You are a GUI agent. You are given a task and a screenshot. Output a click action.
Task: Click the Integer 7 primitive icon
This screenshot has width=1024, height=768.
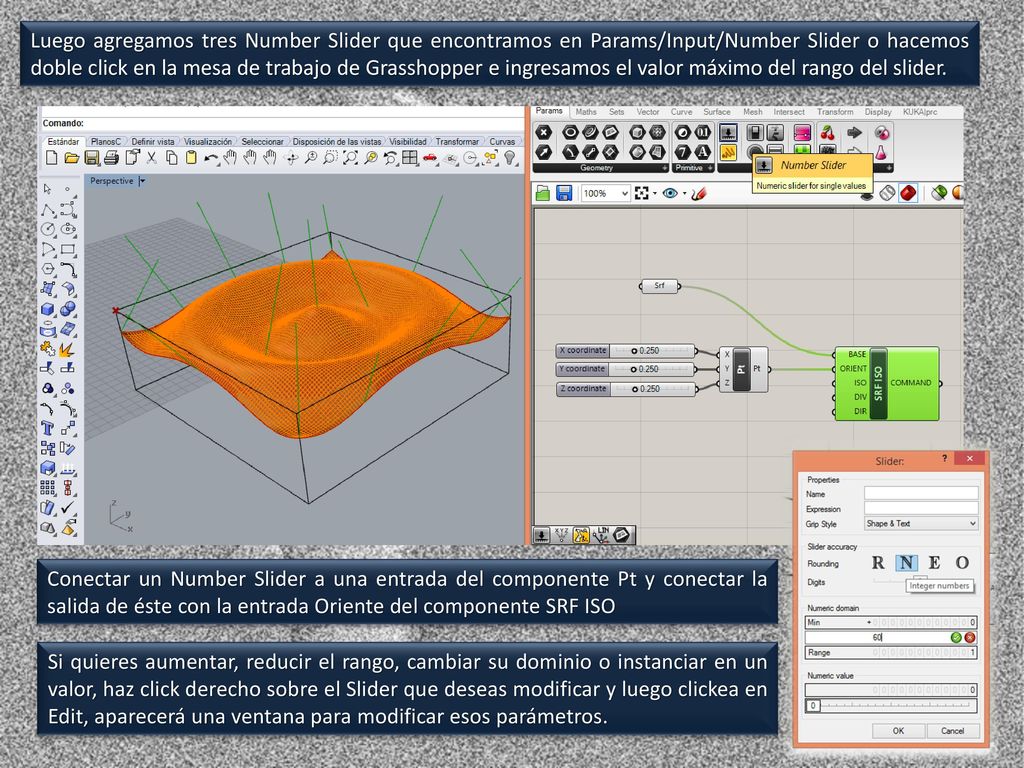682,152
